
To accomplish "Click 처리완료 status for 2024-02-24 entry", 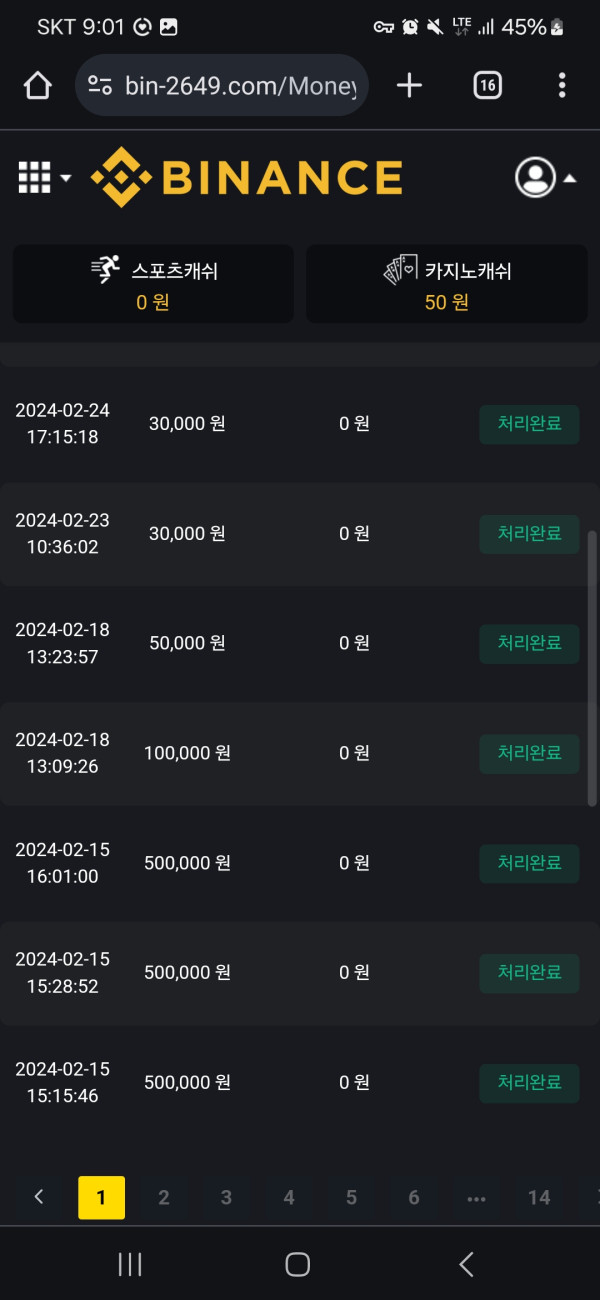I will tap(529, 424).
